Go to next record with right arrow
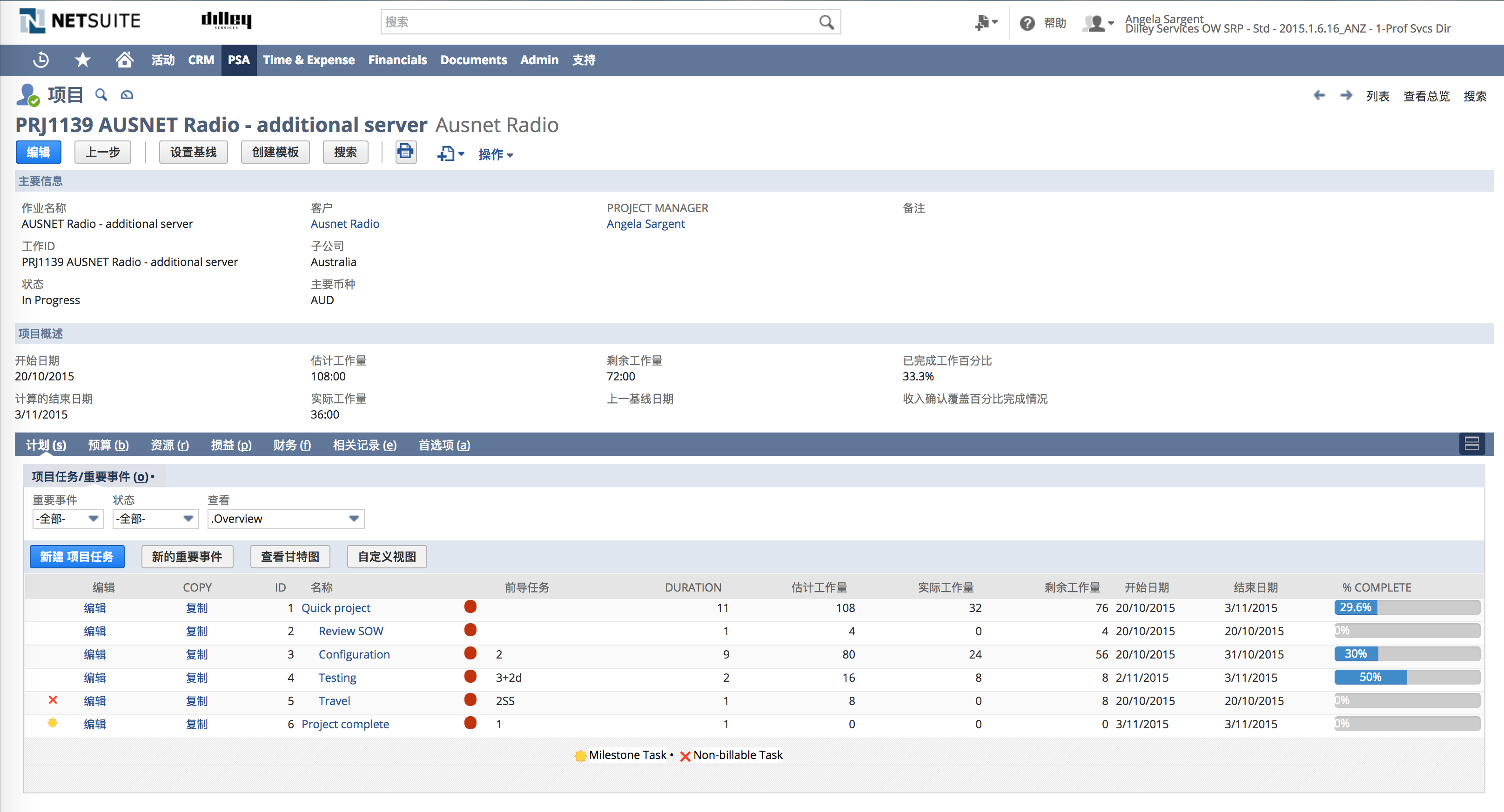This screenshot has width=1504, height=812. pos(1346,96)
